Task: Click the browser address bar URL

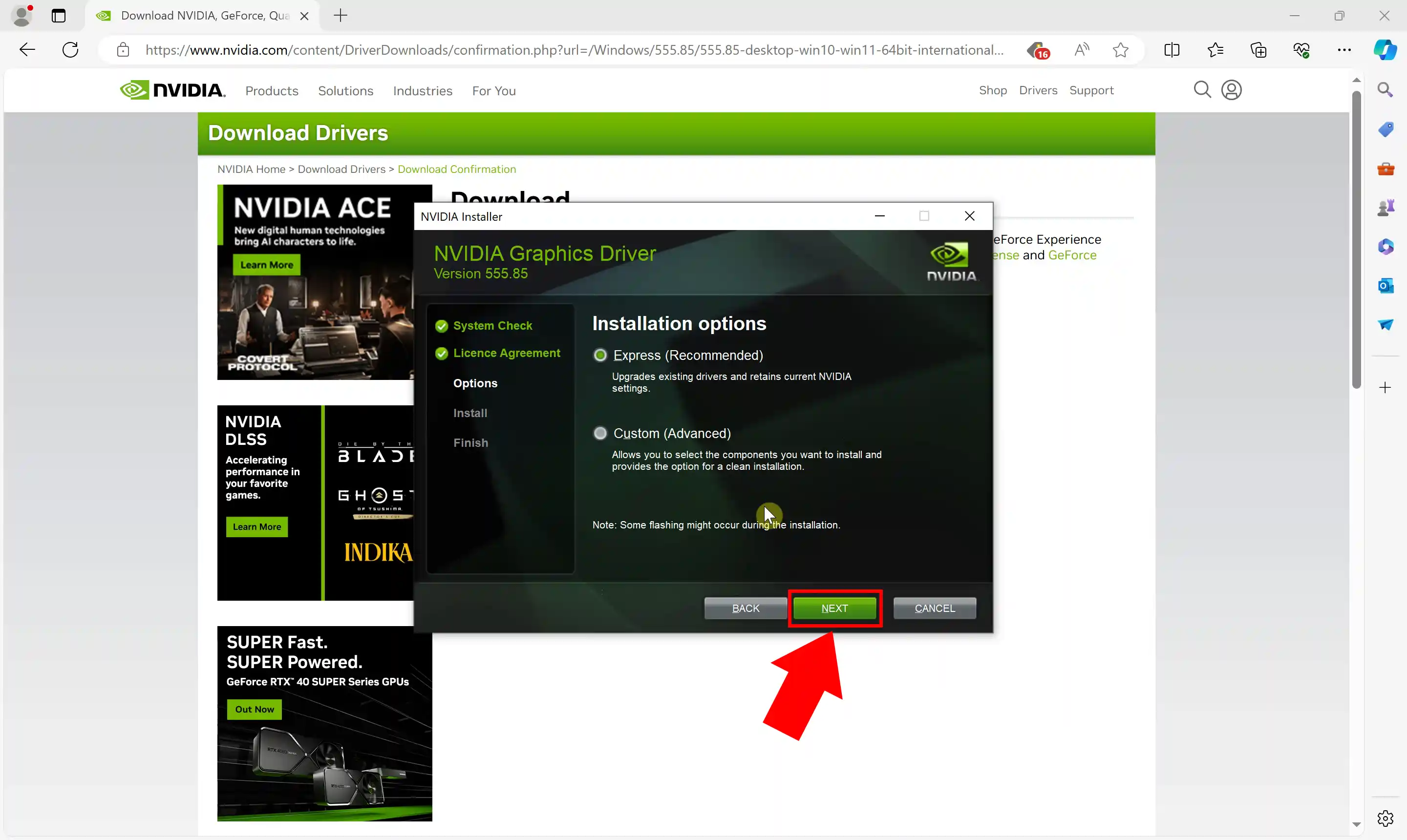Action: click(574, 50)
